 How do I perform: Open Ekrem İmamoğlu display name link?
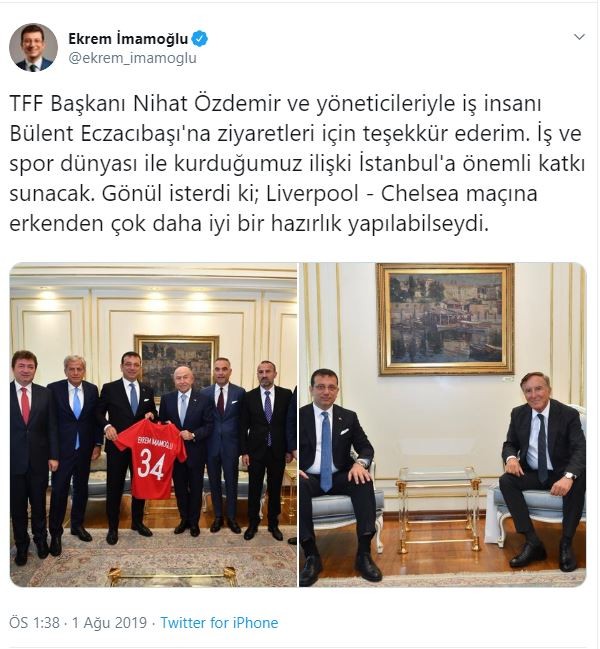[128, 39]
